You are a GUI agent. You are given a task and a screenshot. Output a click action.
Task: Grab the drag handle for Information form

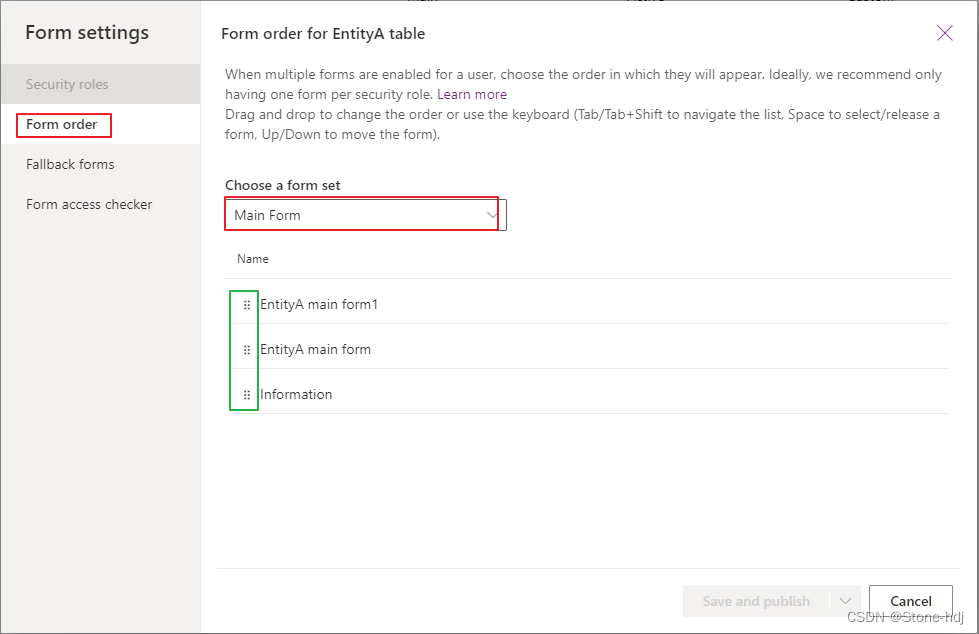(245, 394)
